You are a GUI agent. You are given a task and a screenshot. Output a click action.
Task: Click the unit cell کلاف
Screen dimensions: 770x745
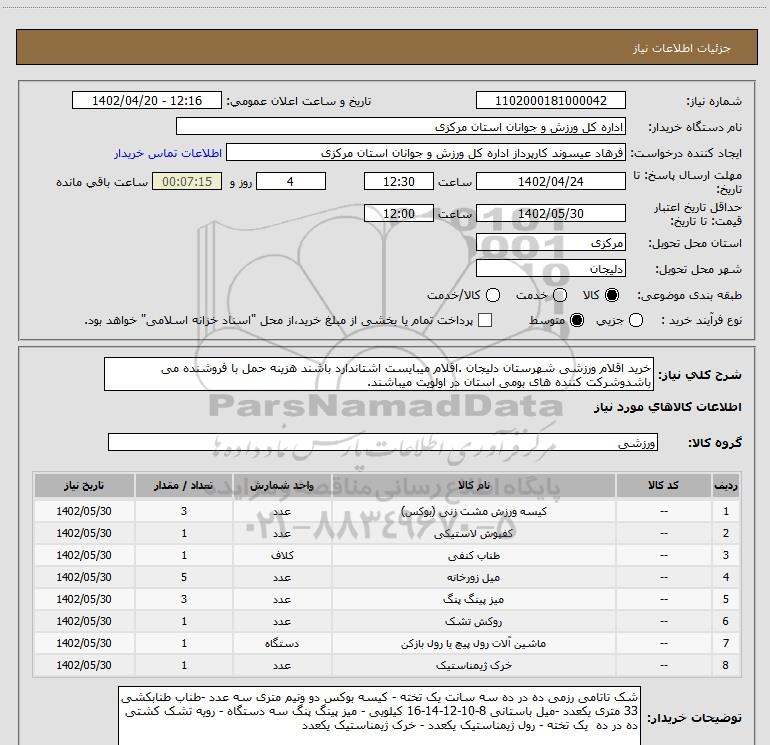pyautogui.click(x=282, y=555)
